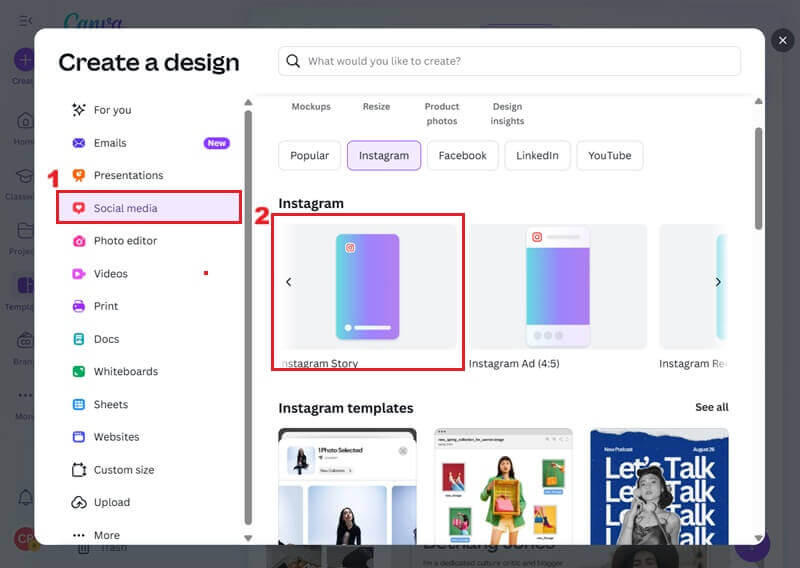Select the Instagram Ad (4:5) thumbnail
This screenshot has width=800, height=568.
558,286
